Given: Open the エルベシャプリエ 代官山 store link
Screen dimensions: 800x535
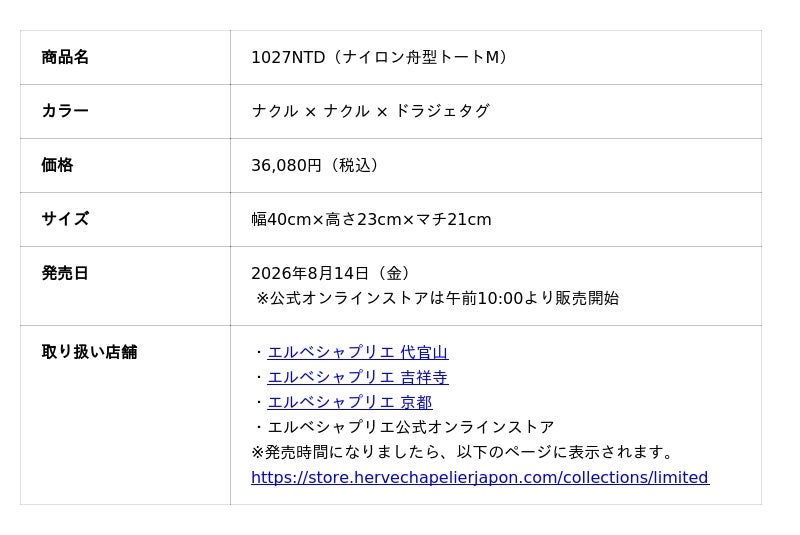Looking at the screenshot, I should click(358, 352).
